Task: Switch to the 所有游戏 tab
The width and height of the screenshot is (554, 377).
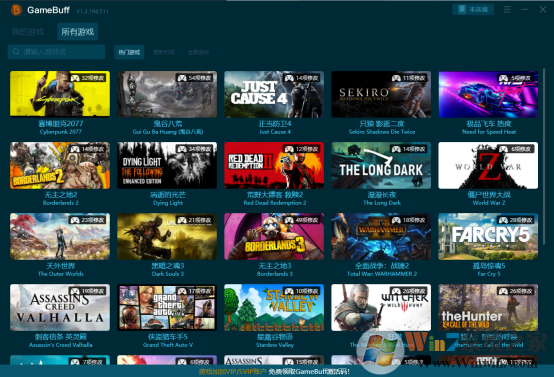Action: pyautogui.click(x=78, y=32)
